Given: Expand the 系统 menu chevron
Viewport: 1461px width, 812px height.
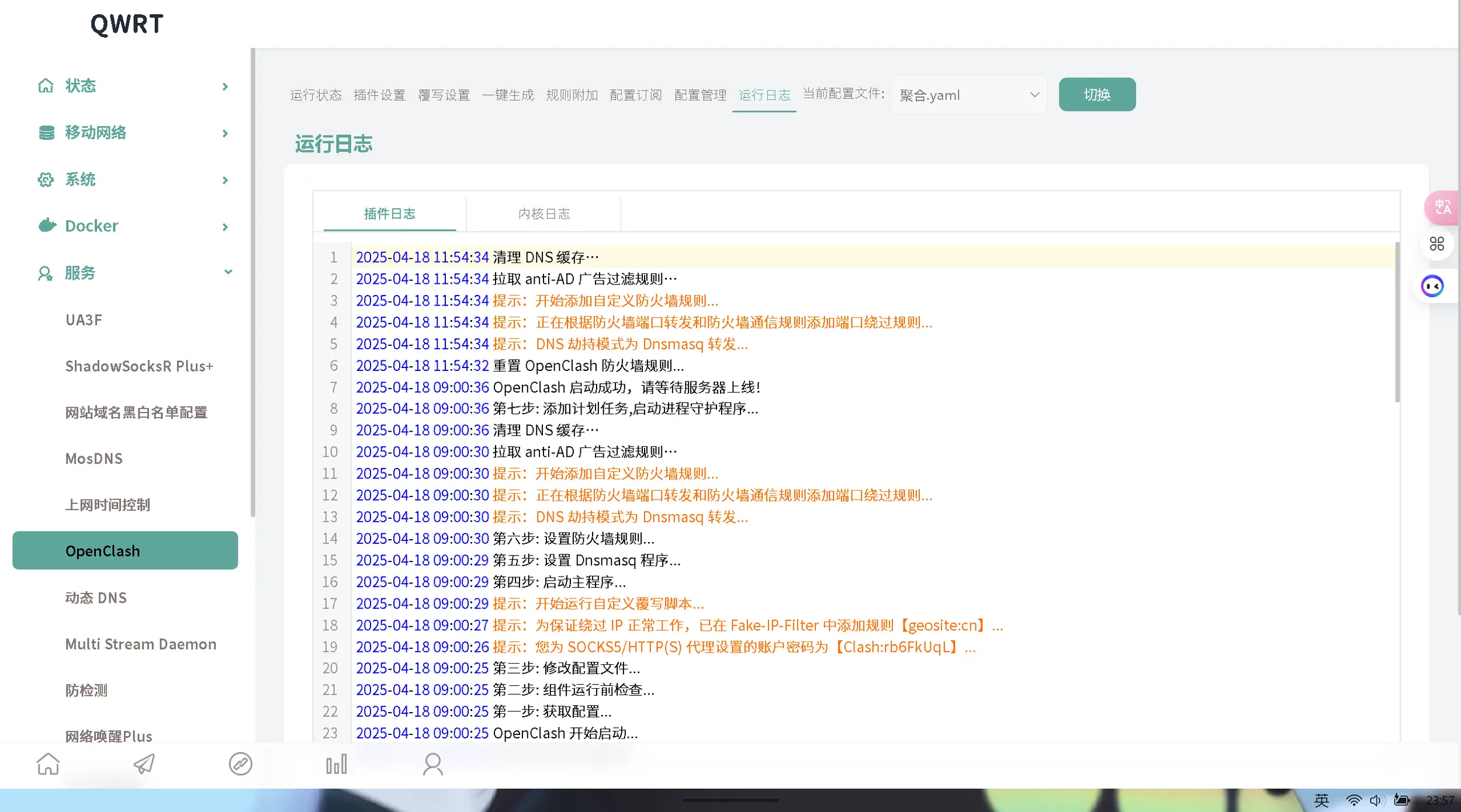Looking at the screenshot, I should click(x=226, y=180).
